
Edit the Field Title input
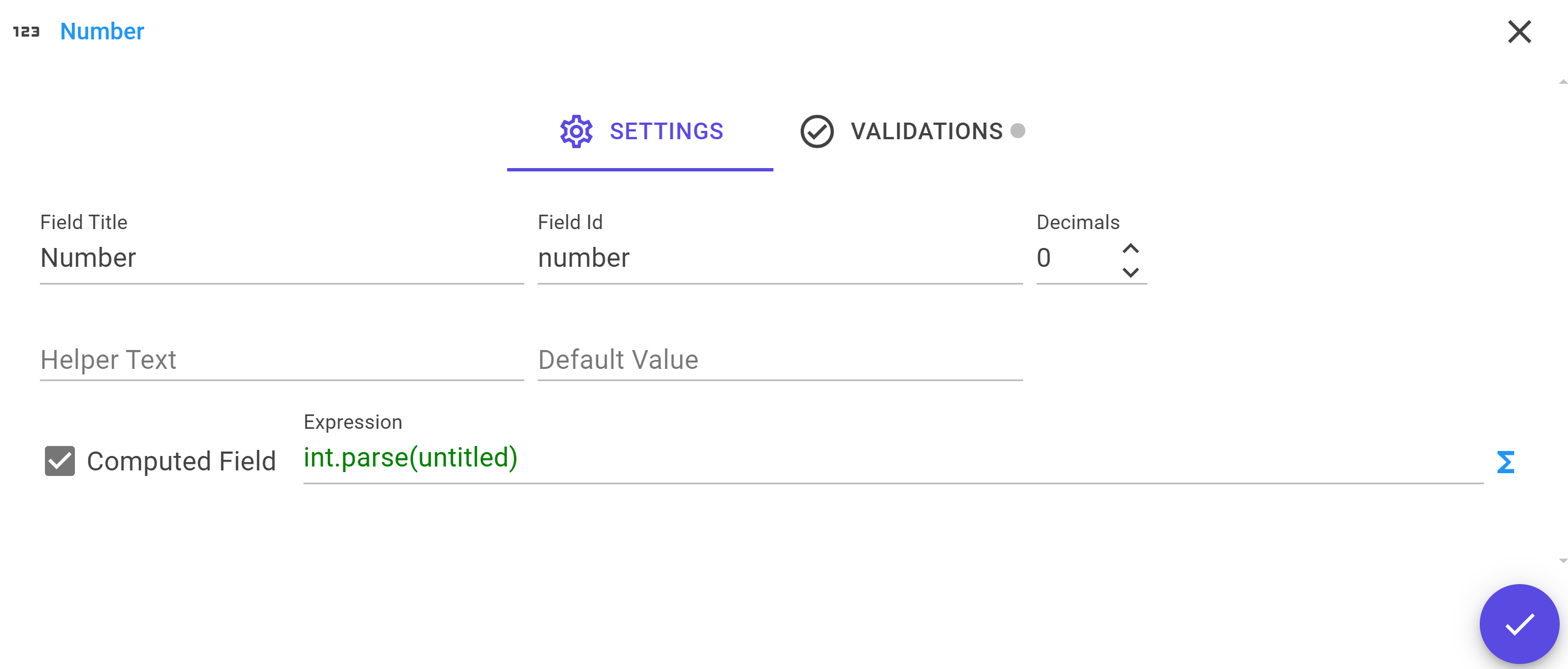282,258
